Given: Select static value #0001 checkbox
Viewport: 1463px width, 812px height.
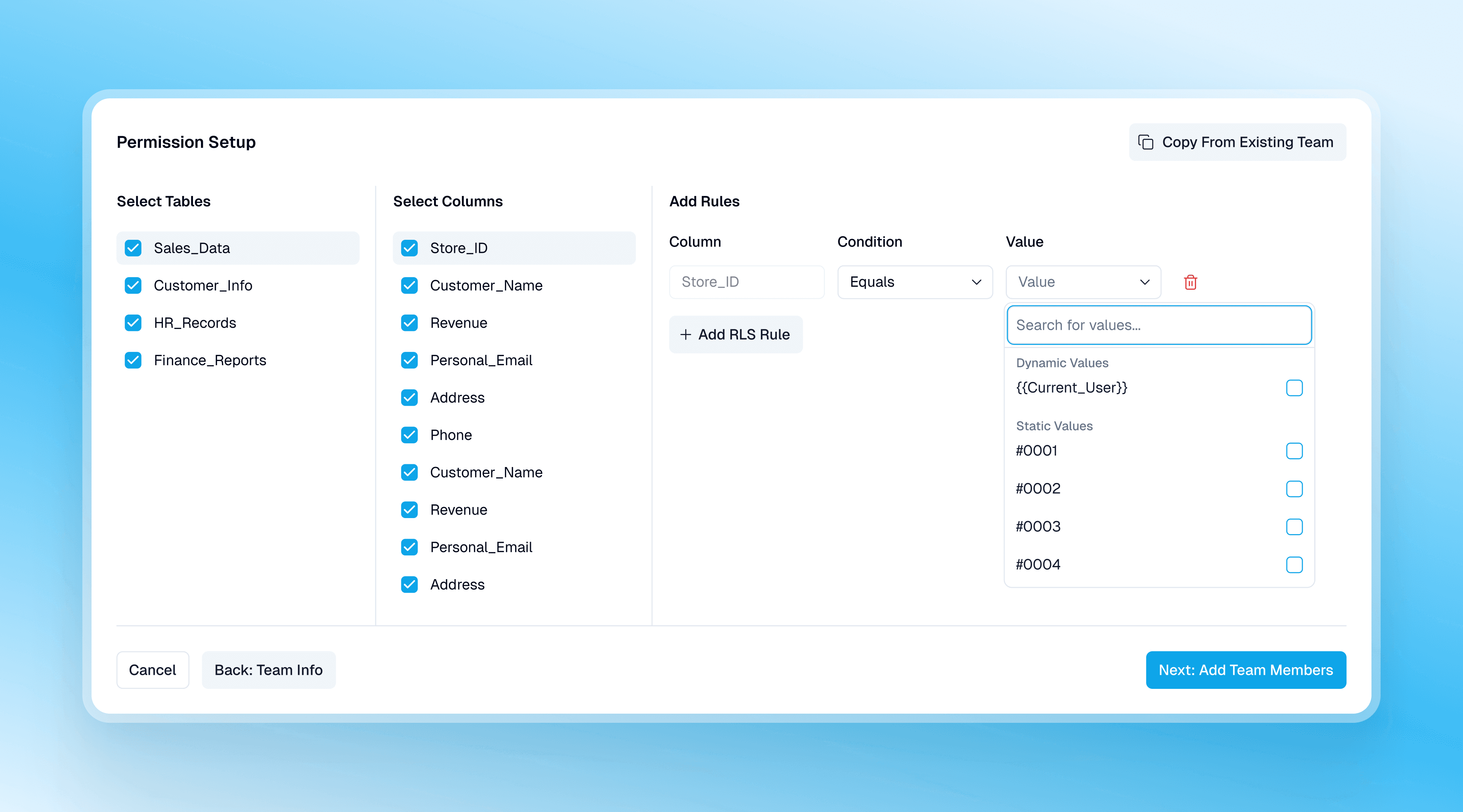Looking at the screenshot, I should click(x=1294, y=451).
